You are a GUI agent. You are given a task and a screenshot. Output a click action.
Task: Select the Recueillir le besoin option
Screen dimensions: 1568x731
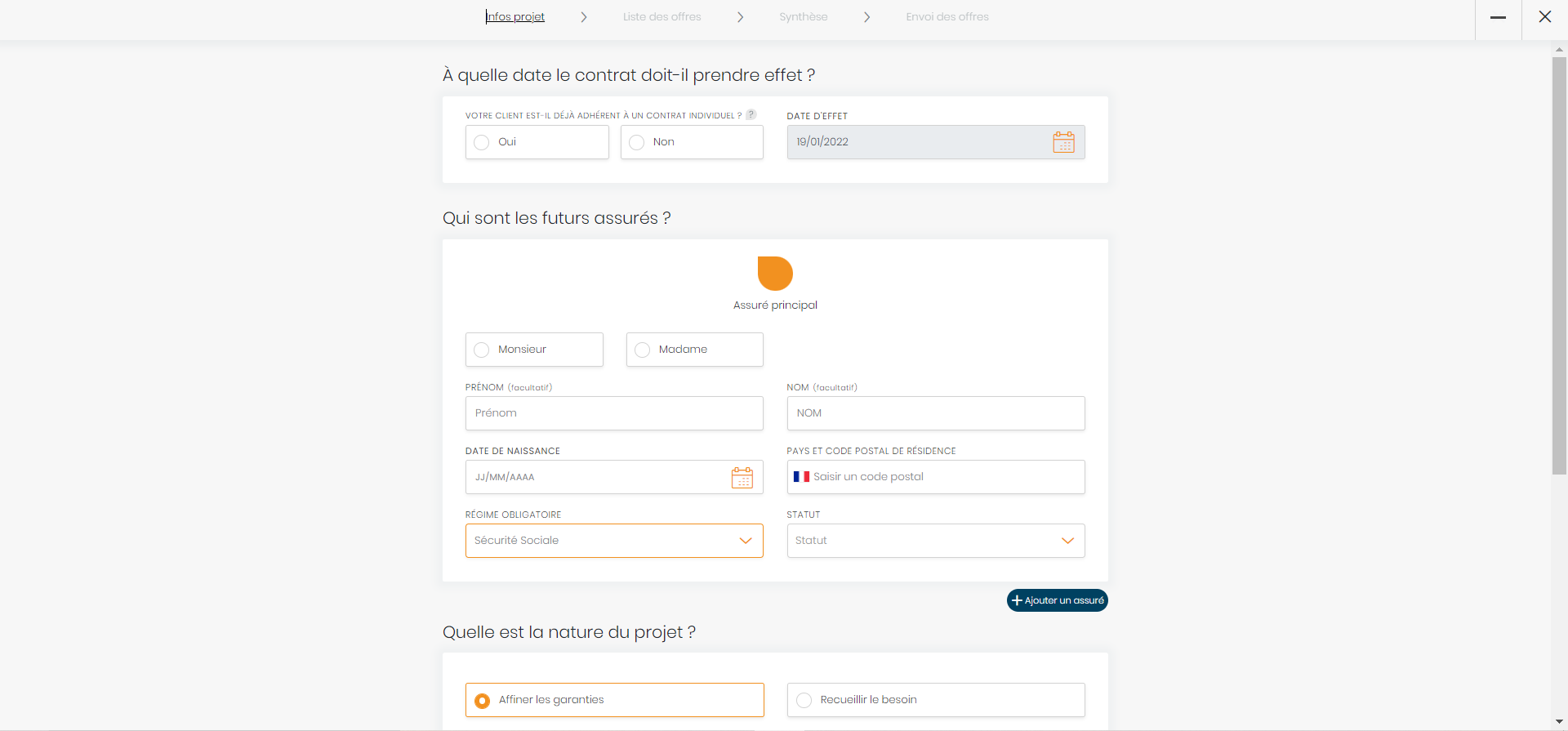804,700
